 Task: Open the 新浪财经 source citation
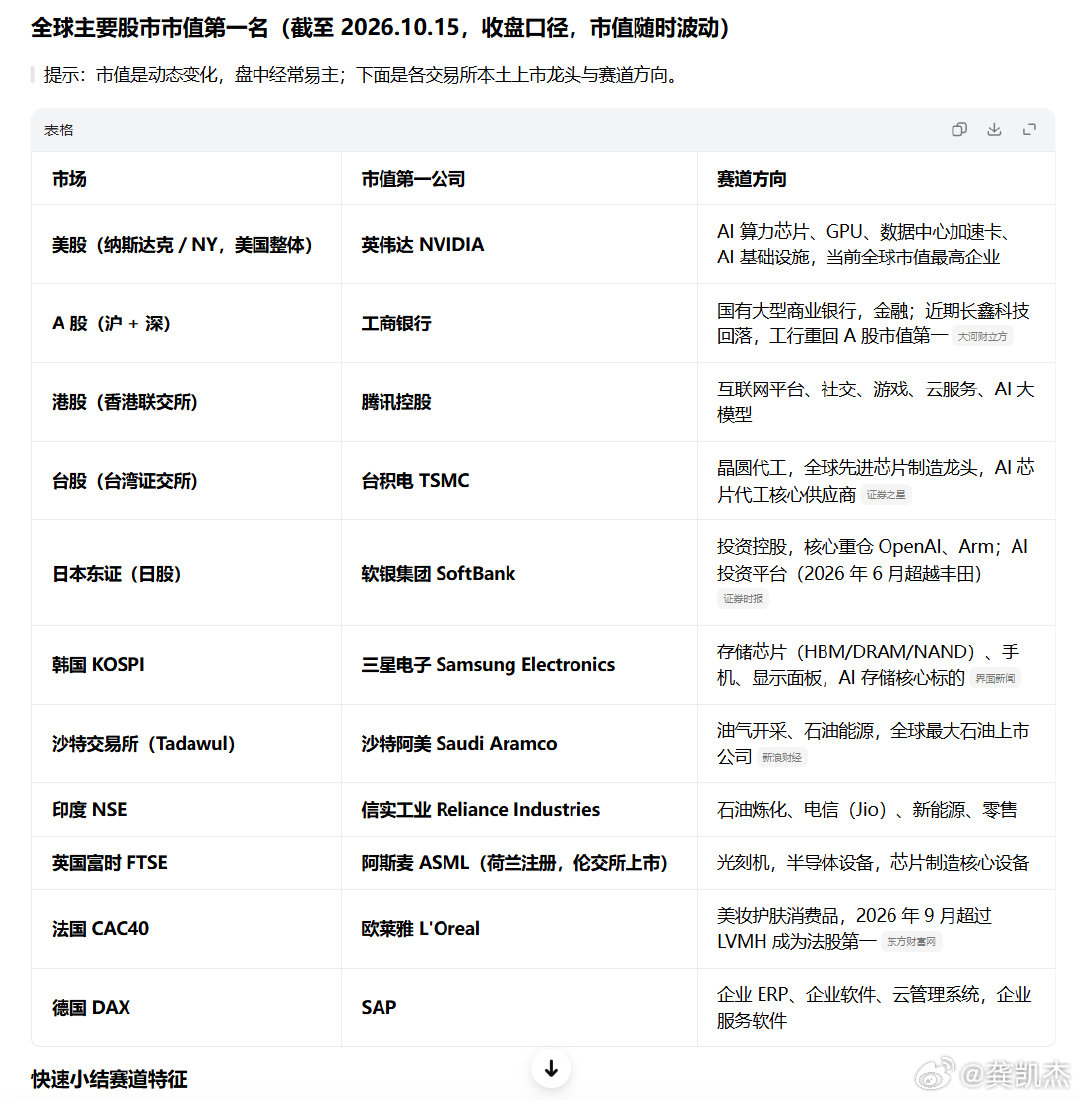click(x=781, y=758)
